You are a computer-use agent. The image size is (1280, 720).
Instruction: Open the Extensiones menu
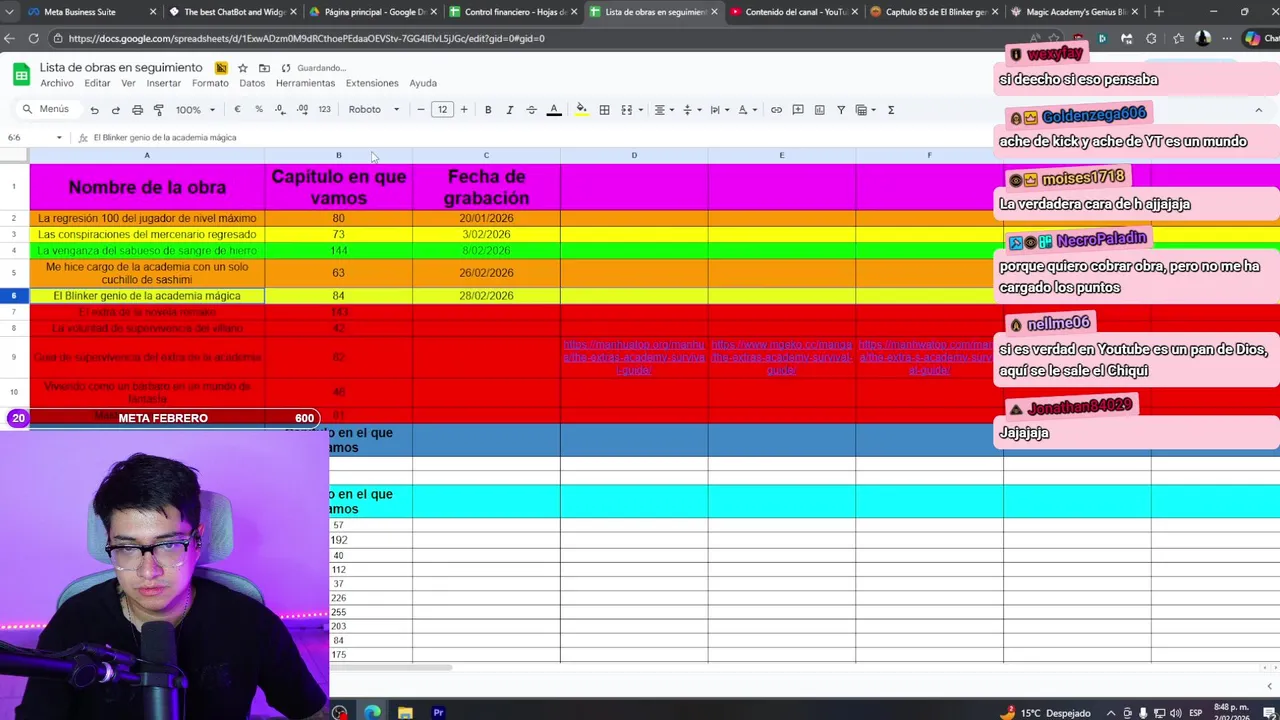372,83
